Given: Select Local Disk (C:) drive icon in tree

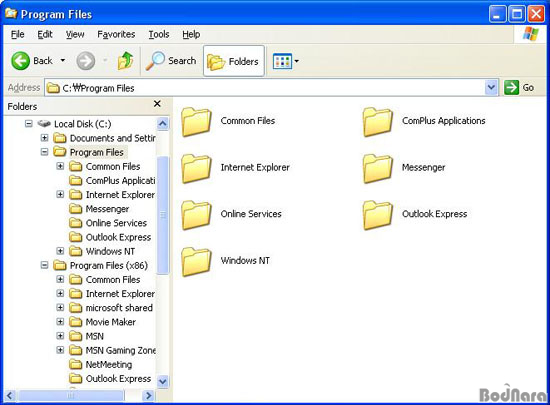Looking at the screenshot, I should 44,123.
